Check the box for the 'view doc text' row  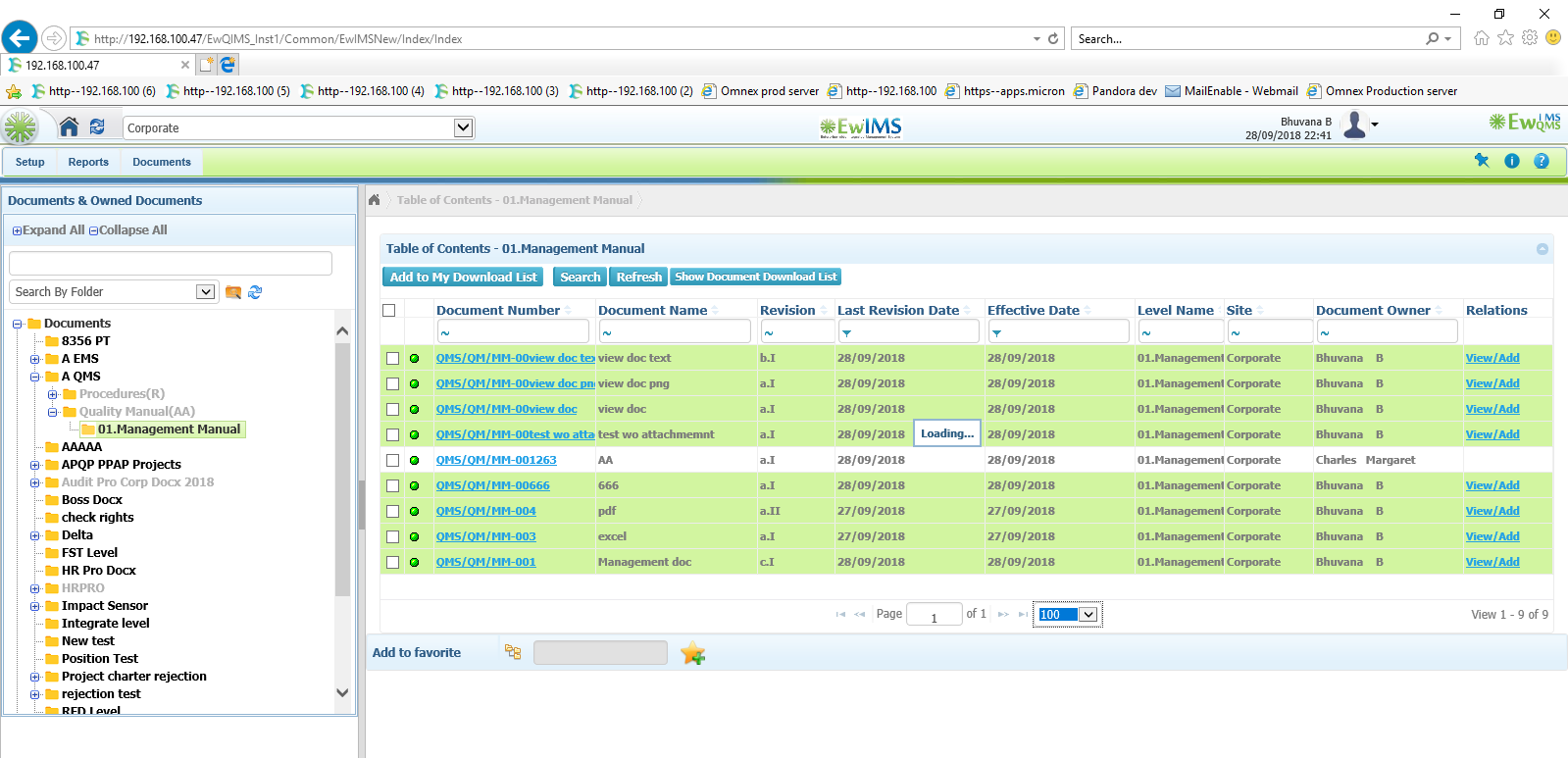coord(392,358)
